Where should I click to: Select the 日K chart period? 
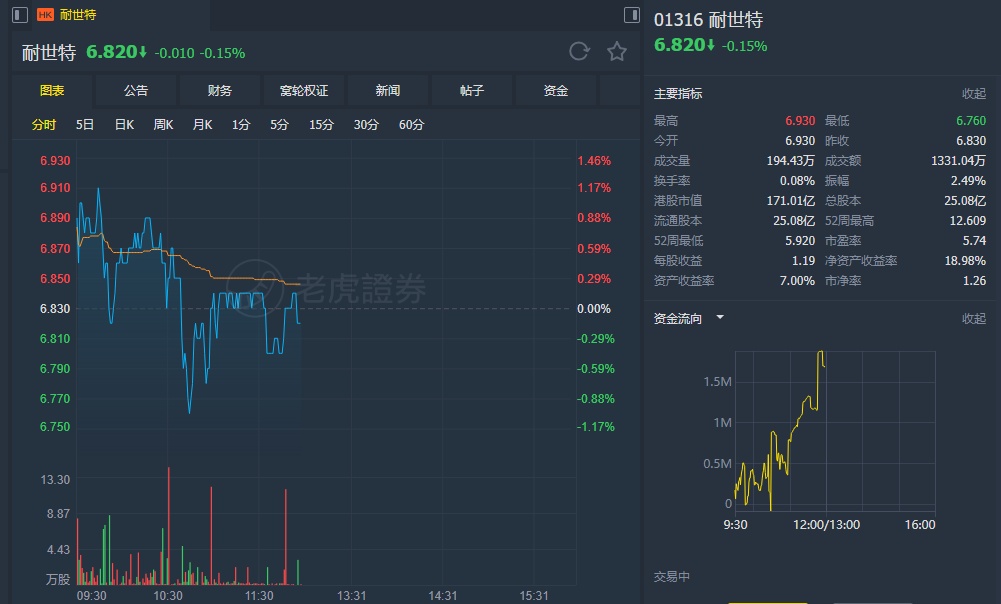[124, 125]
